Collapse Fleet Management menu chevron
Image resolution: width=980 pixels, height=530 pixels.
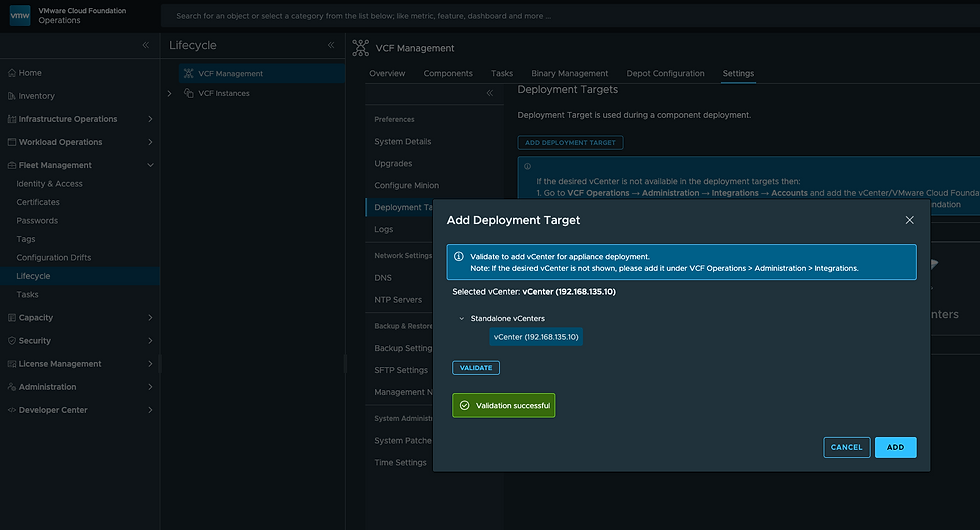click(150, 166)
